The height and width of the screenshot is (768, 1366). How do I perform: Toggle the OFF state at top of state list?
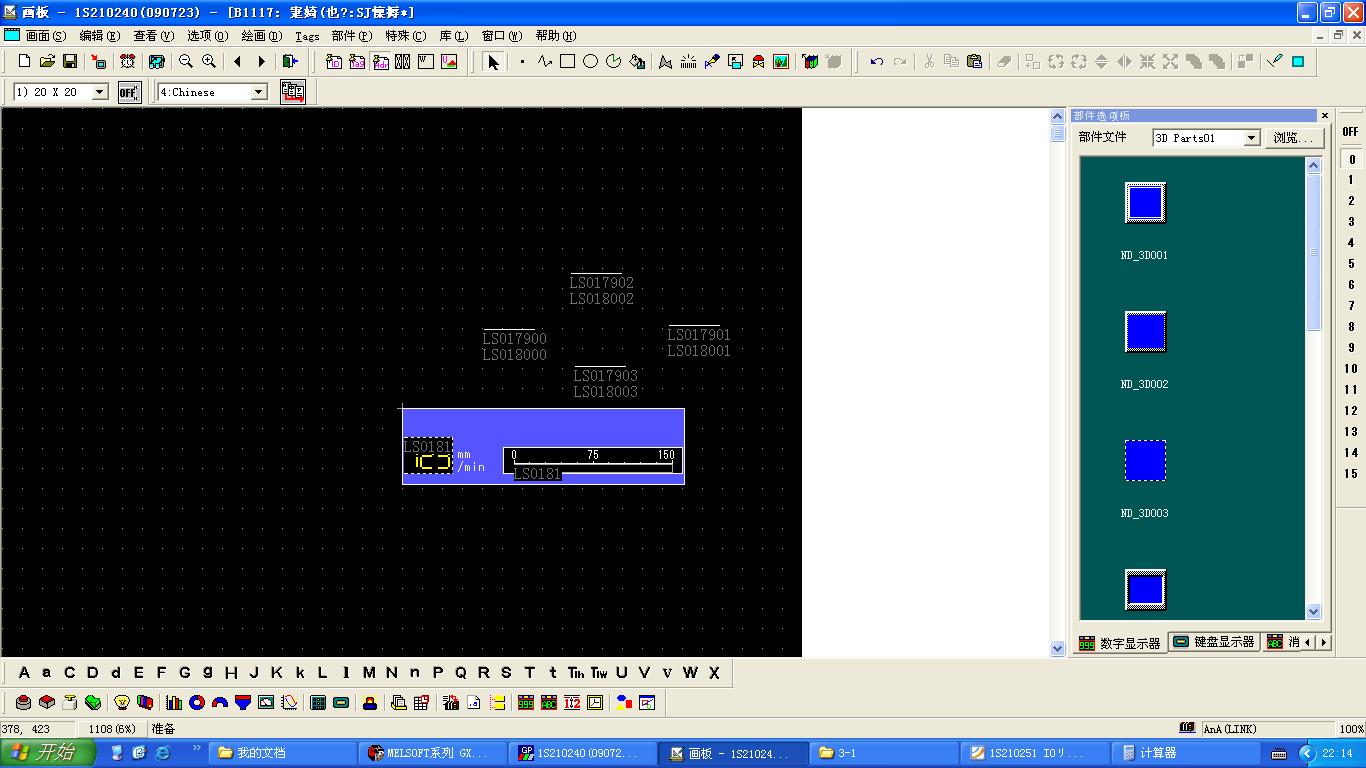click(x=1350, y=132)
